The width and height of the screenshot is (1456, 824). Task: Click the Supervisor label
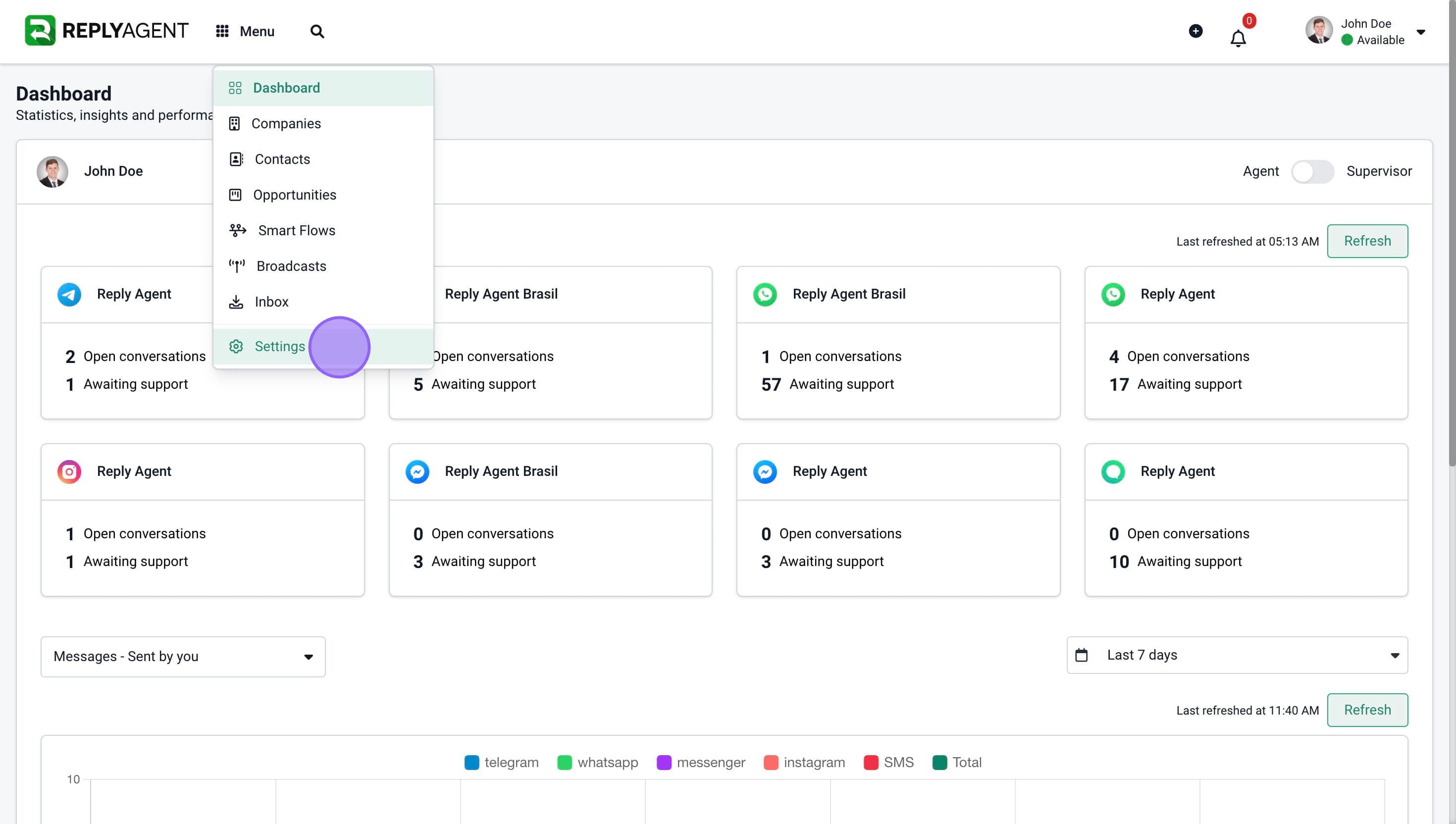tap(1379, 171)
